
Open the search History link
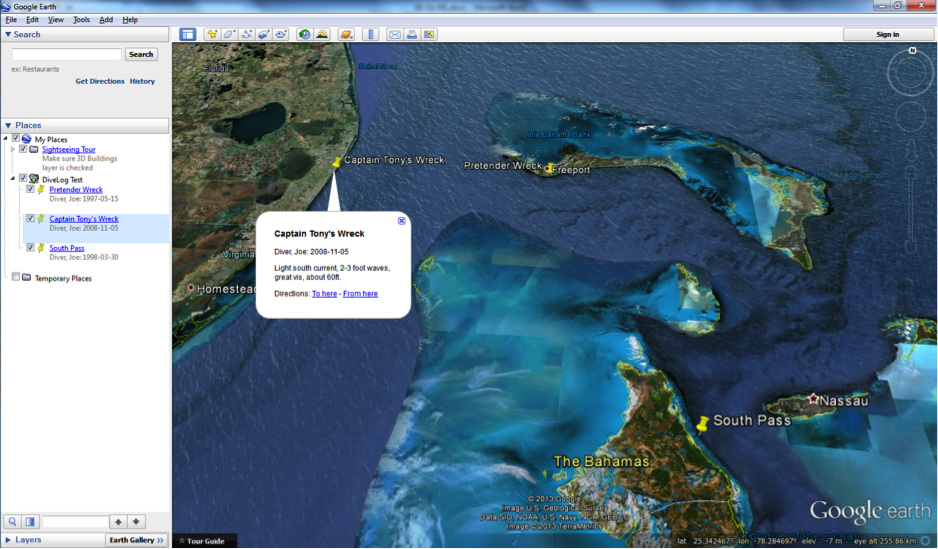point(142,81)
